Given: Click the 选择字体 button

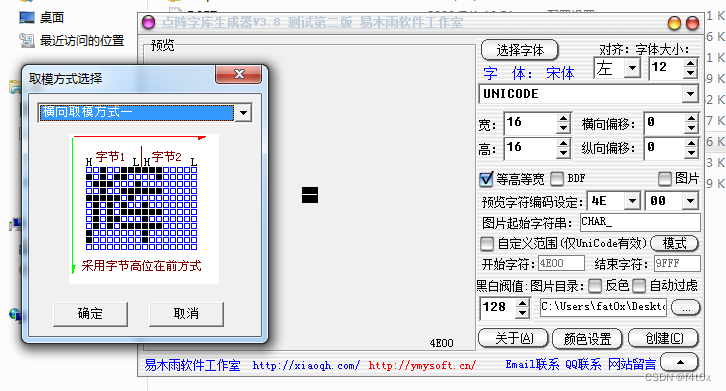Looking at the screenshot, I should point(519,50).
